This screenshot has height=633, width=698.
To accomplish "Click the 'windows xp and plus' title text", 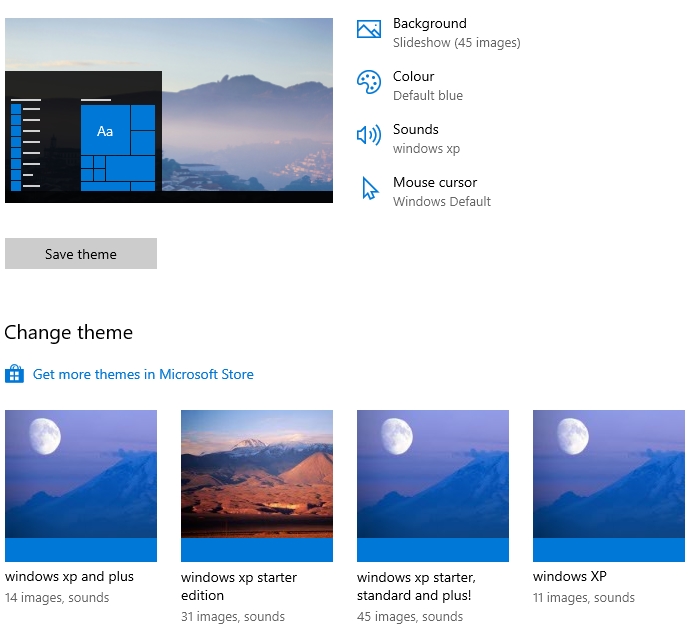I will click(x=69, y=576).
